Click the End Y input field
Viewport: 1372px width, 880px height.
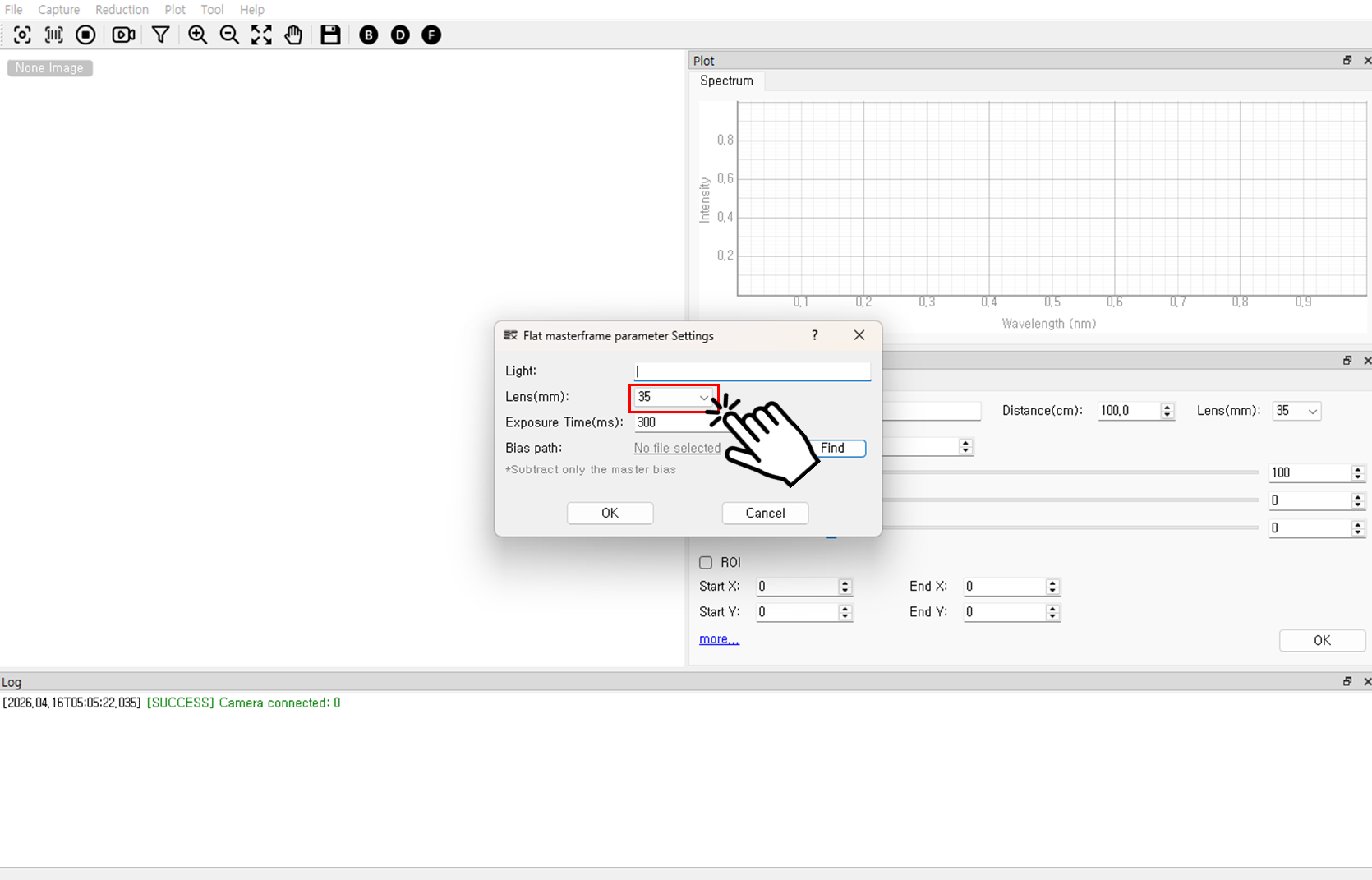1005,612
